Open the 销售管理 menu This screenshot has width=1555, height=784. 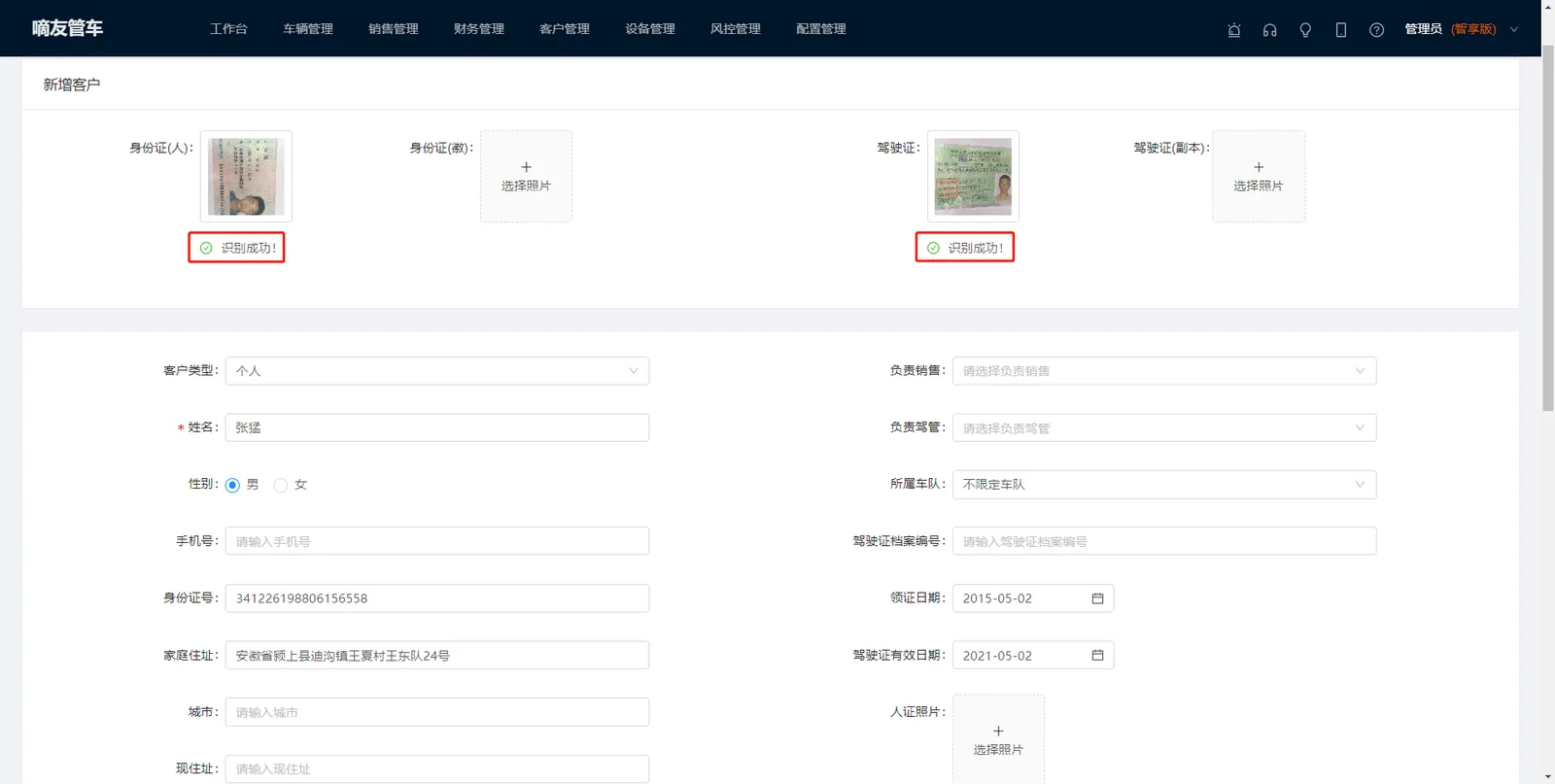coord(394,29)
